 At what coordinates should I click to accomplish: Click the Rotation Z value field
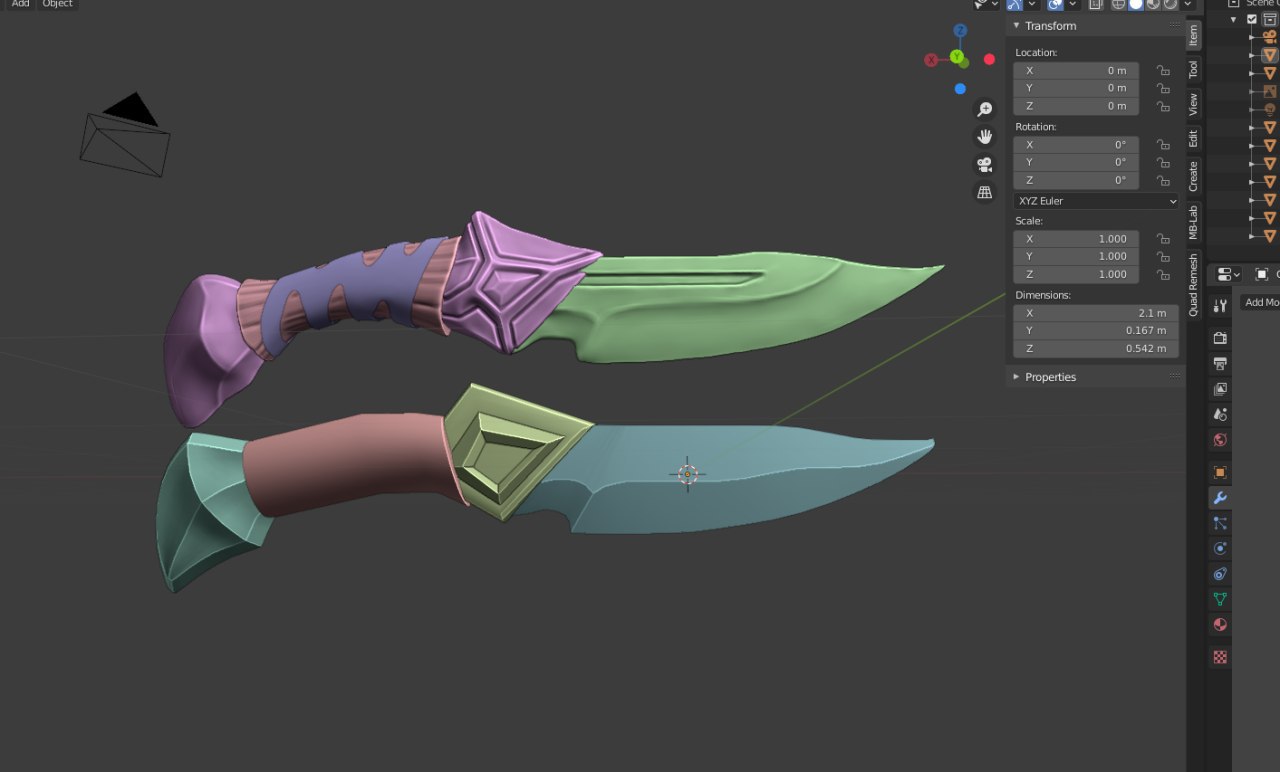[1076, 180]
